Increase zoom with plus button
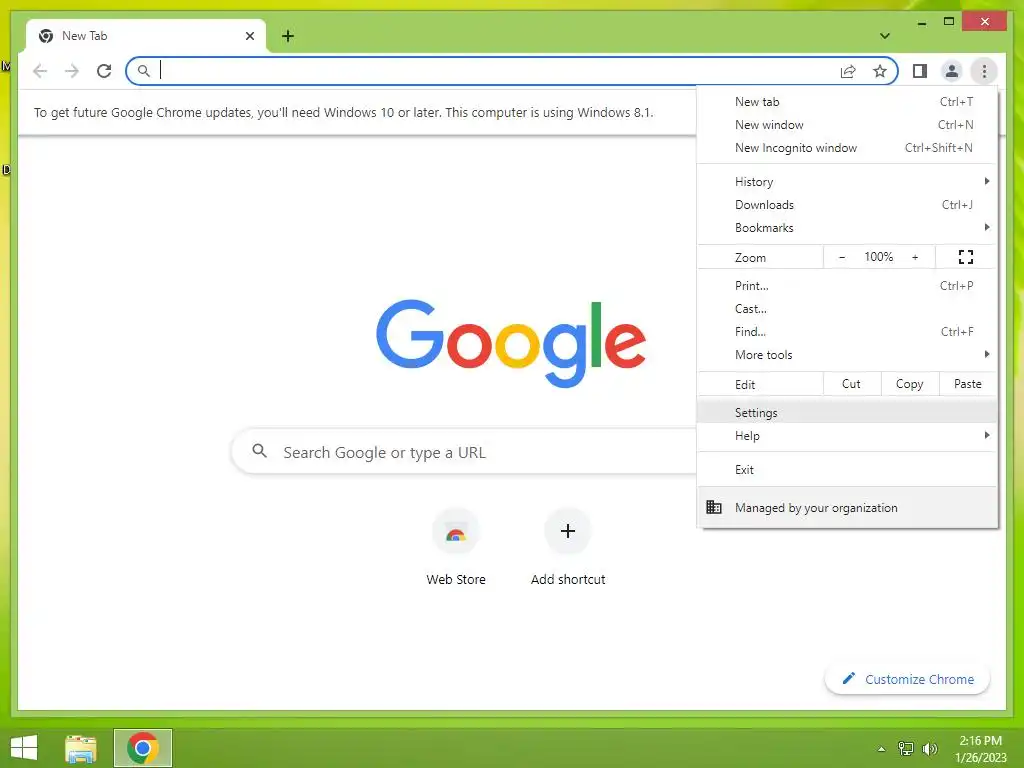 915,257
